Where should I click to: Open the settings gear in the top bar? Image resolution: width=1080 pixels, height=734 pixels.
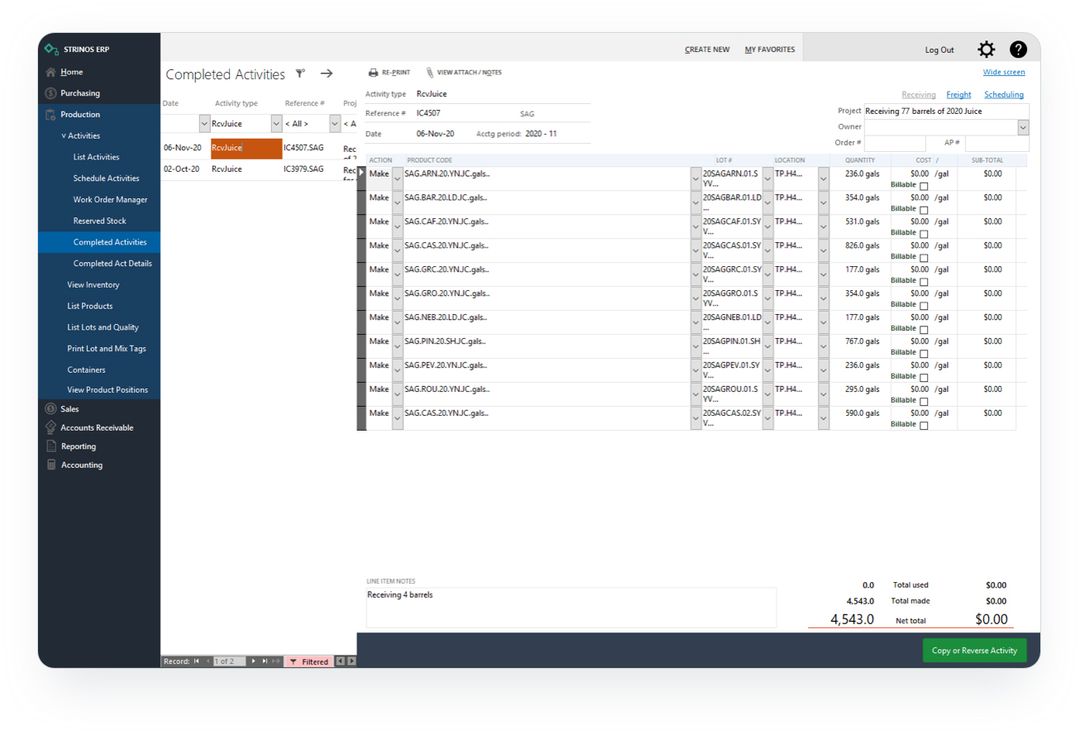(x=986, y=48)
